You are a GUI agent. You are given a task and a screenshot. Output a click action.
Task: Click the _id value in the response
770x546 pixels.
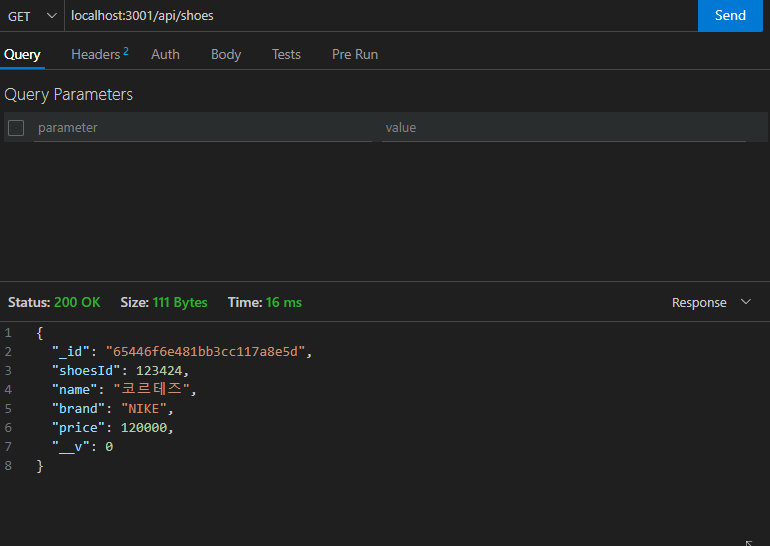pos(209,352)
